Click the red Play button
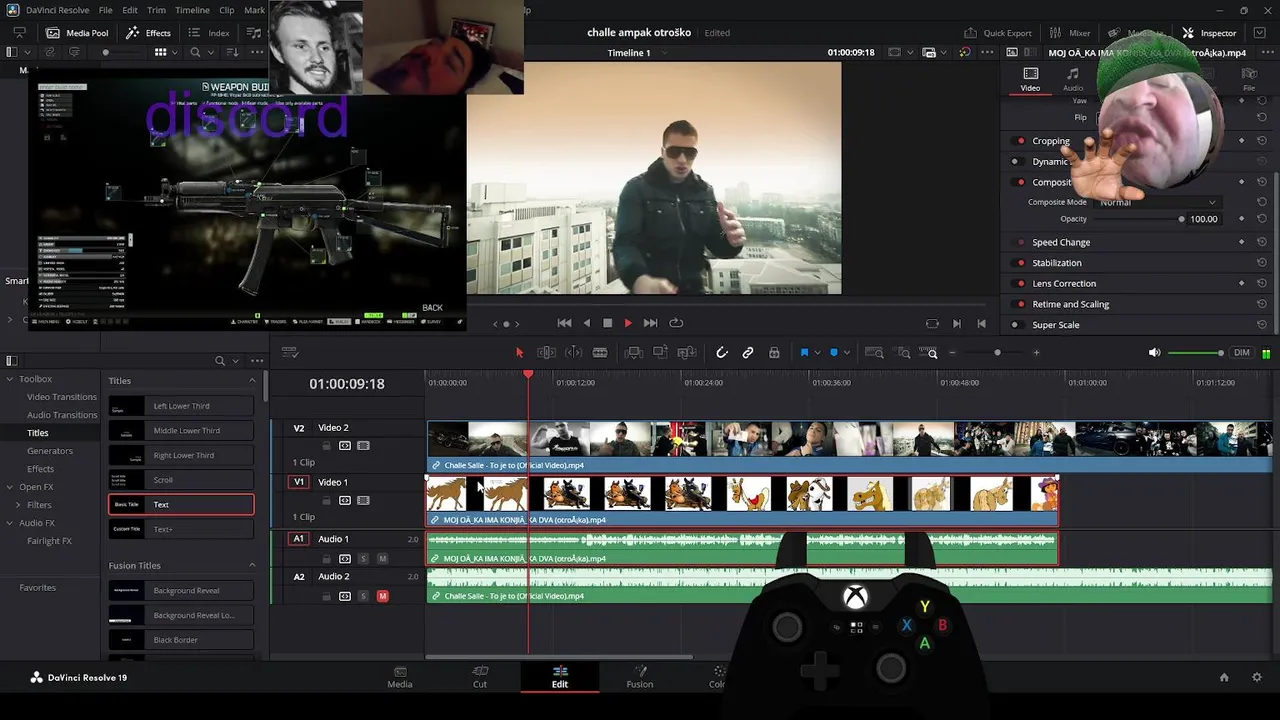 tap(628, 323)
